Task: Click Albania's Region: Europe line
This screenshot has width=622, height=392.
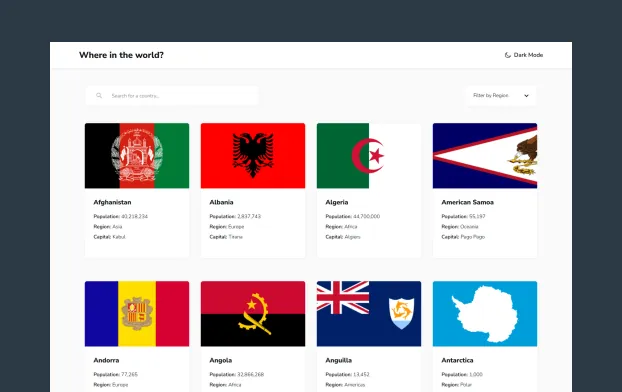Action: point(227,227)
